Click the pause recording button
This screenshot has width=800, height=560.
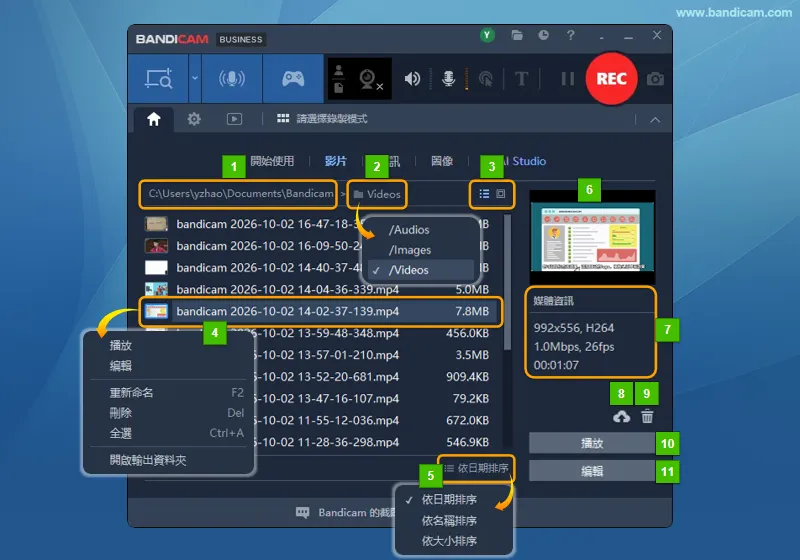point(567,79)
